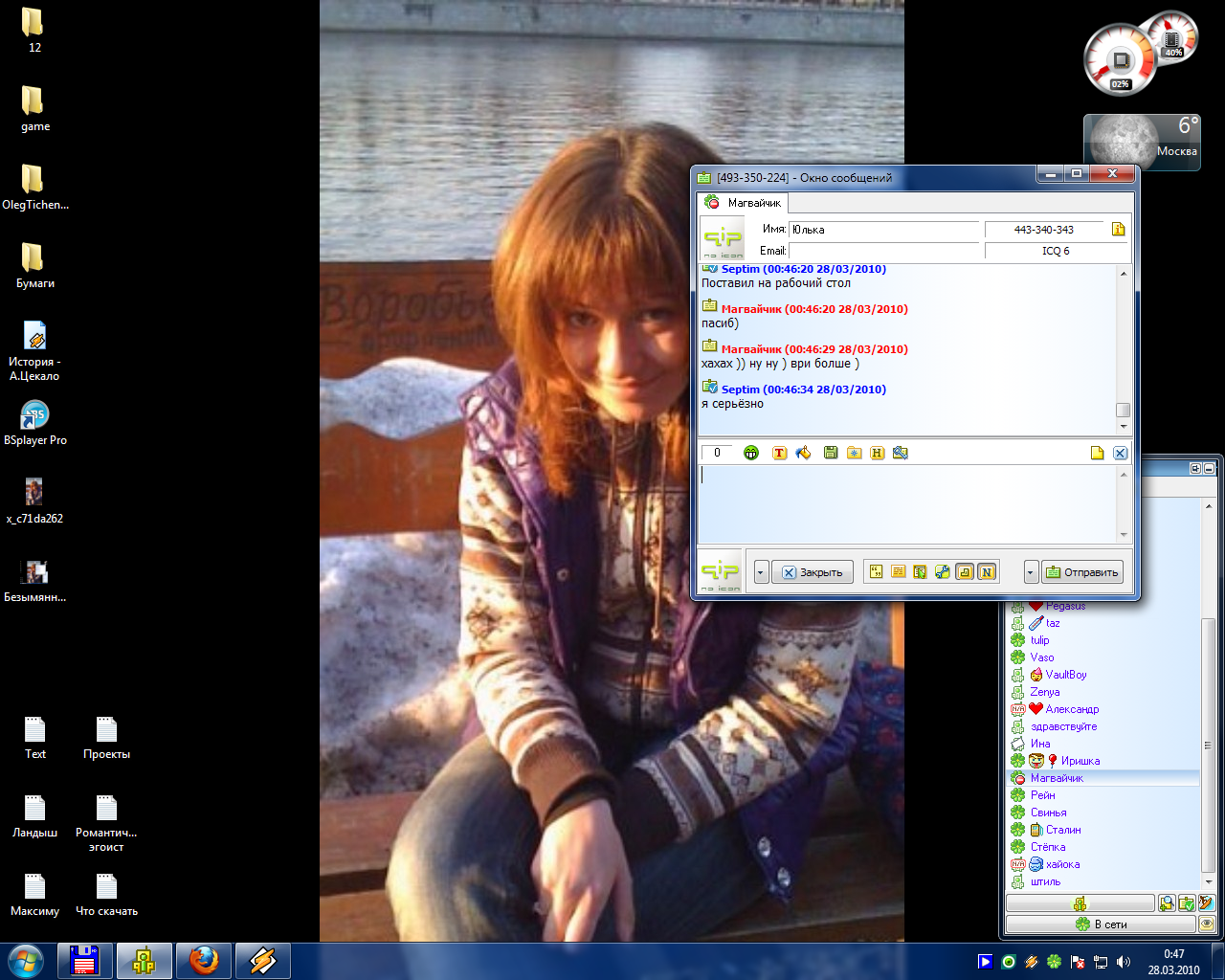Click the yellow contact info icon beside UIN
The image size is (1225, 980).
[x=1118, y=229]
